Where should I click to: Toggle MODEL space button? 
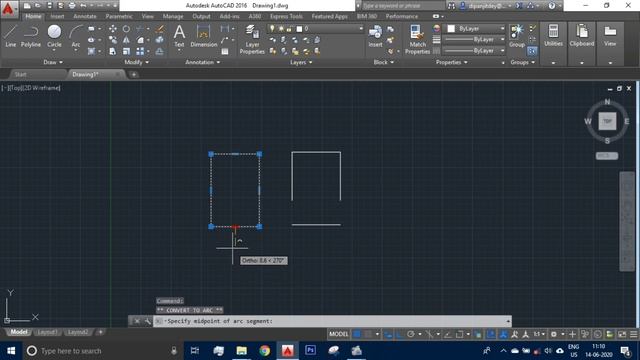pos(339,334)
